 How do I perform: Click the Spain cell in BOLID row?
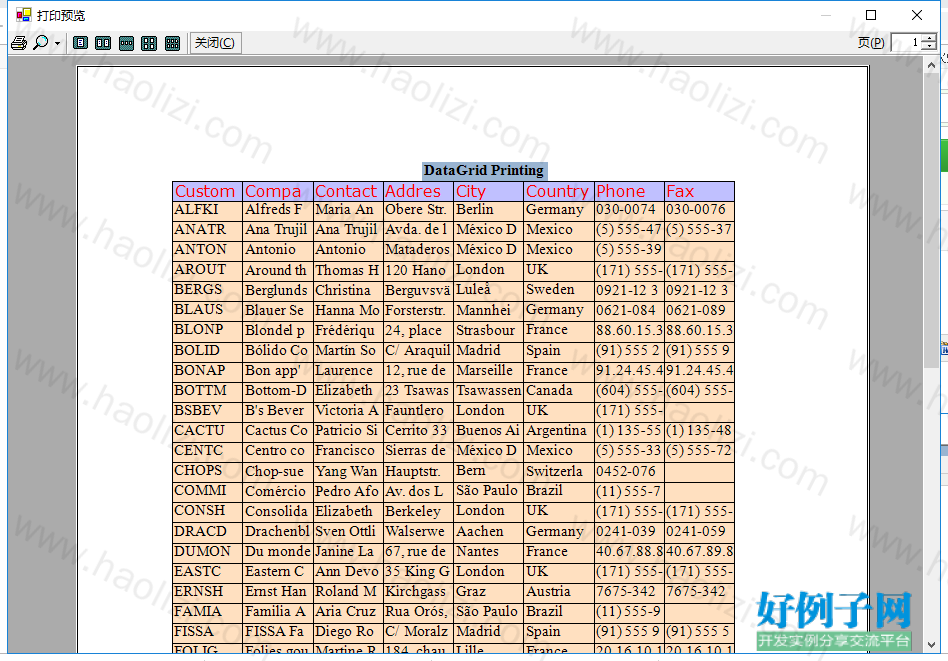(x=558, y=351)
